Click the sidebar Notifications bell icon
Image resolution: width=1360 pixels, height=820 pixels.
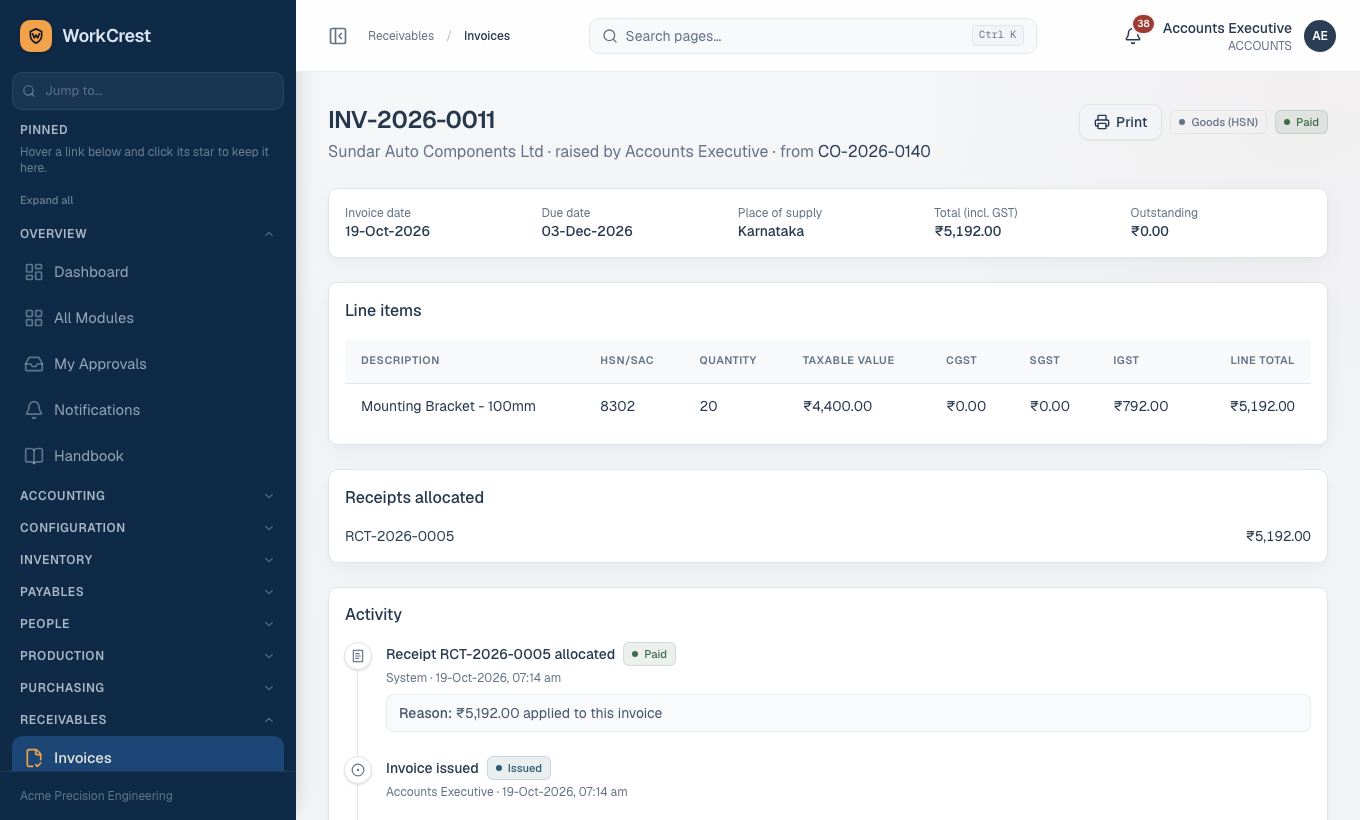pyautogui.click(x=34, y=410)
